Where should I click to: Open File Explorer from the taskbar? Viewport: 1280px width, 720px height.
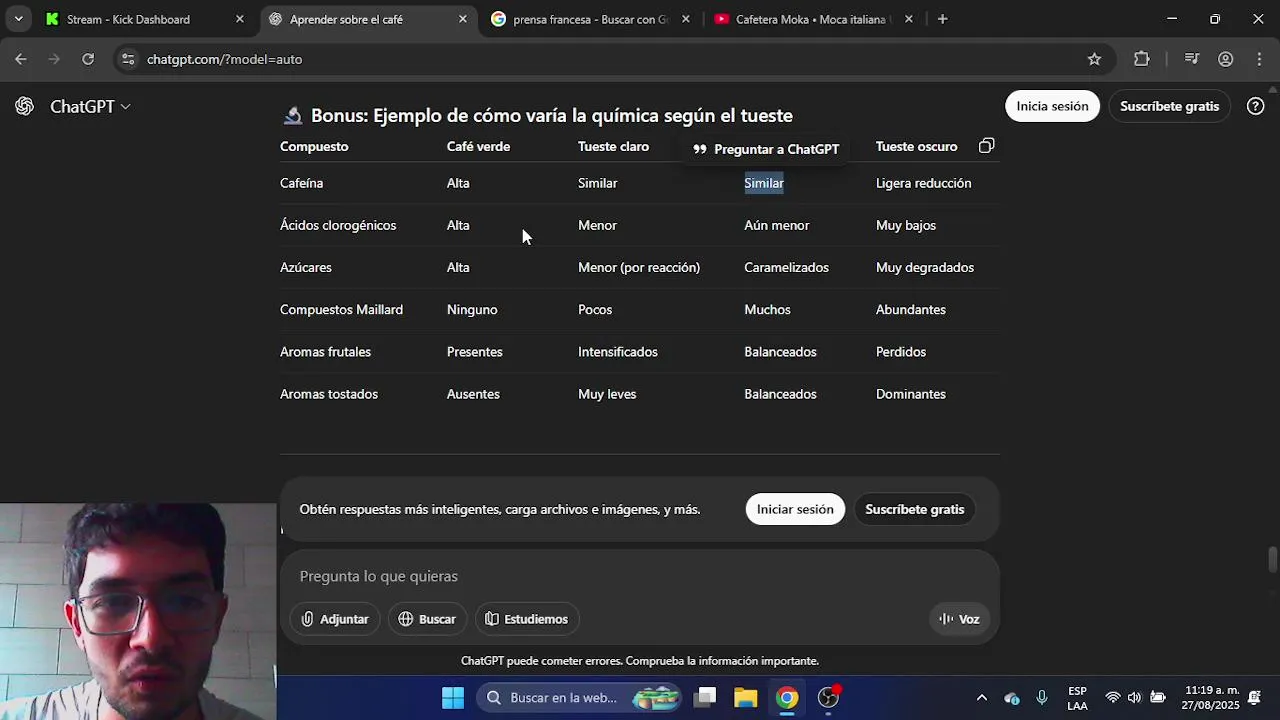point(746,698)
